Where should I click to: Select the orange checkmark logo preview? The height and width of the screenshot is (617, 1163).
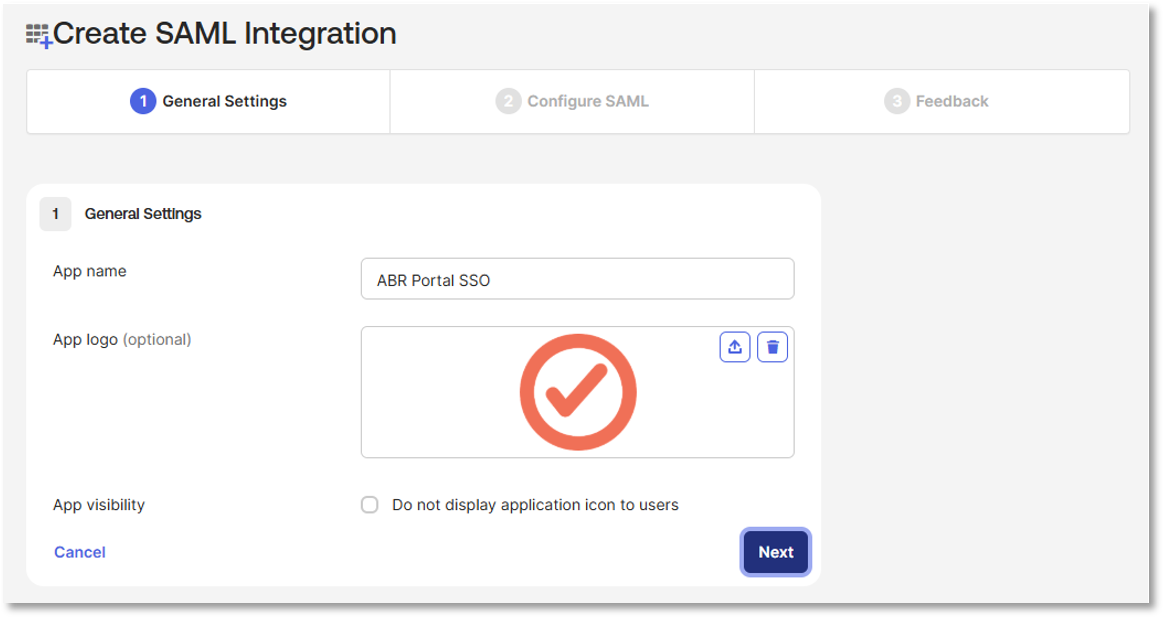tap(578, 392)
